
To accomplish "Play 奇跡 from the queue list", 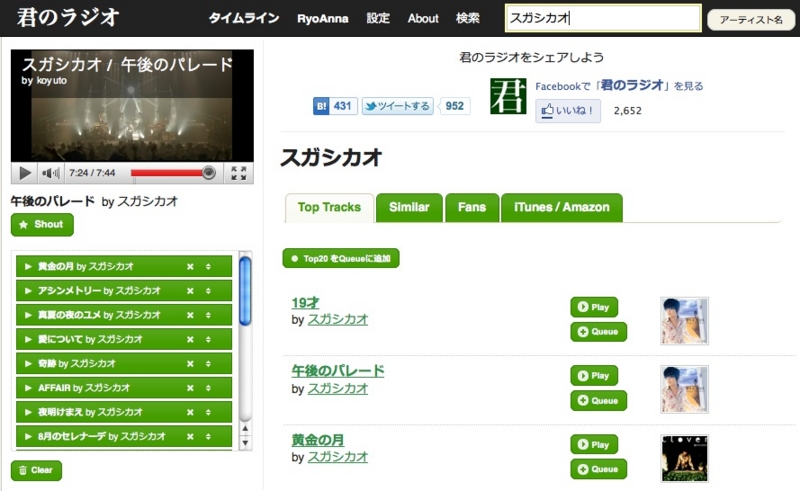I will (28, 364).
